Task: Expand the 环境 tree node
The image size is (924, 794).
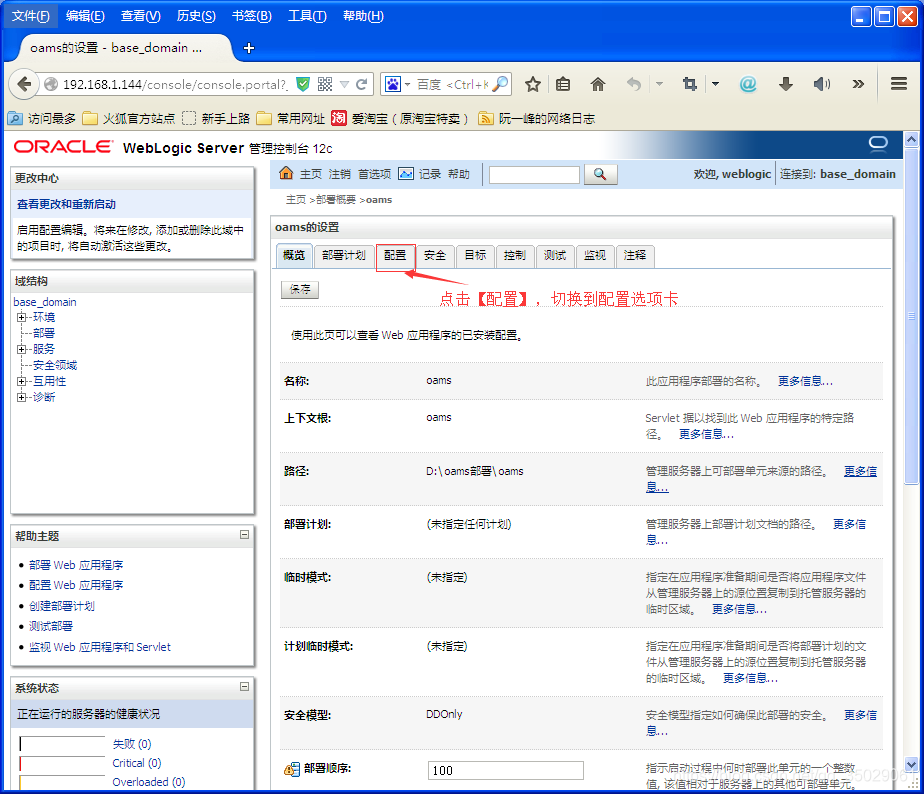Action: (x=22, y=317)
